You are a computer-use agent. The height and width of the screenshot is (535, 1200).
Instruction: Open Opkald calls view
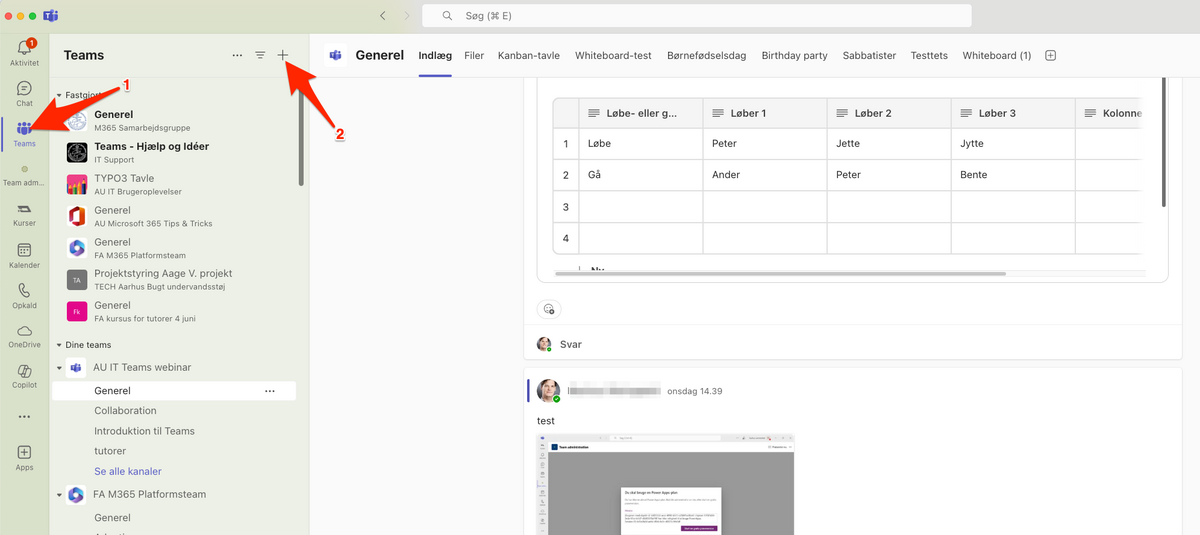click(24, 296)
